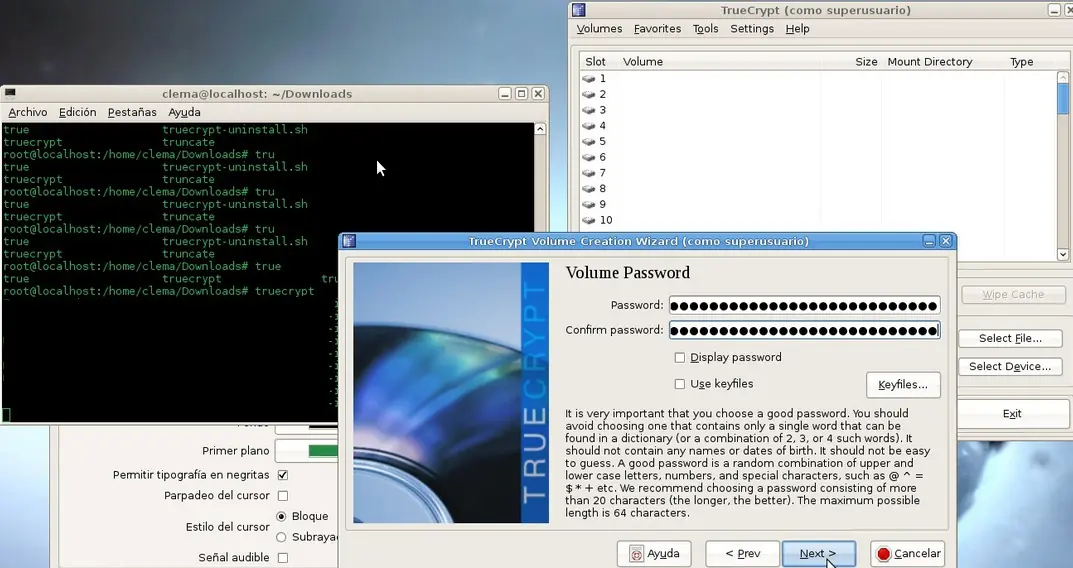Select the Bloque cursor style radio
This screenshot has height=568, width=1073.
tap(282, 516)
